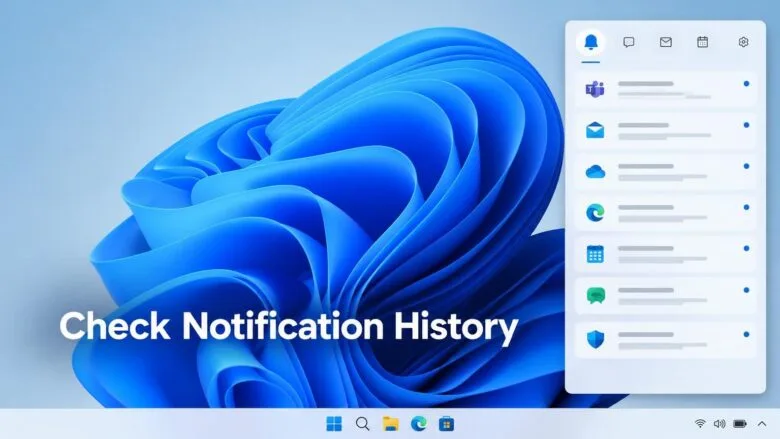Click the unread dot on Security notification
The width and height of the screenshot is (780, 439).
pos(746,335)
